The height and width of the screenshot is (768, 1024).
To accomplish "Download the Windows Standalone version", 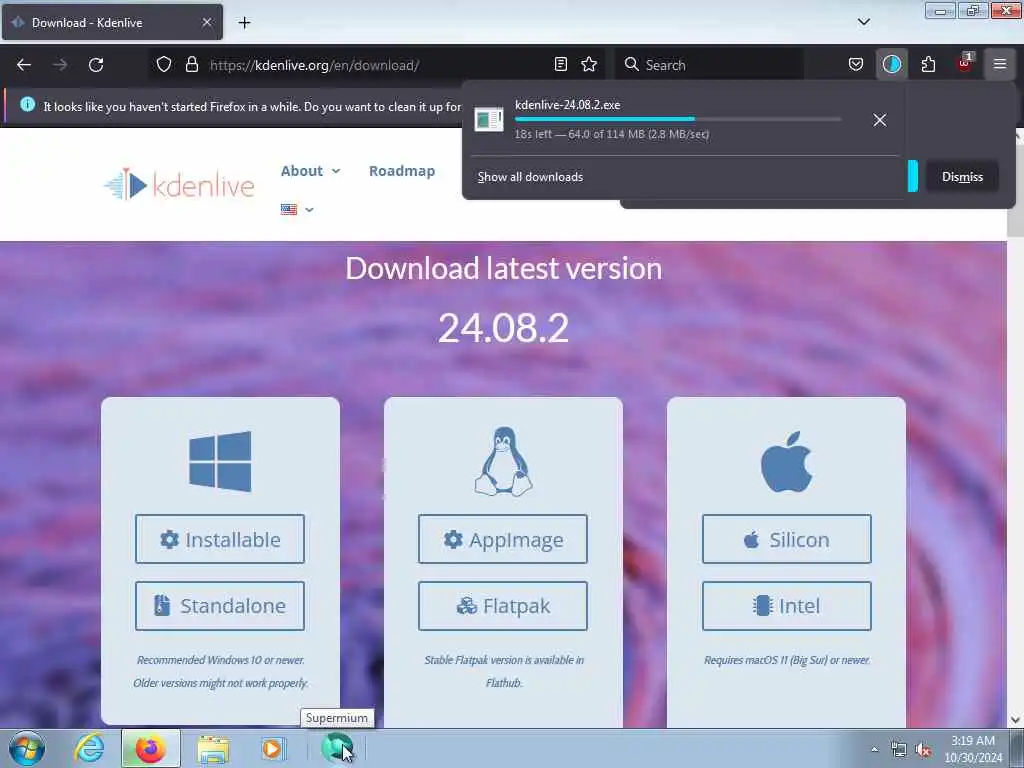I will pyautogui.click(x=220, y=606).
